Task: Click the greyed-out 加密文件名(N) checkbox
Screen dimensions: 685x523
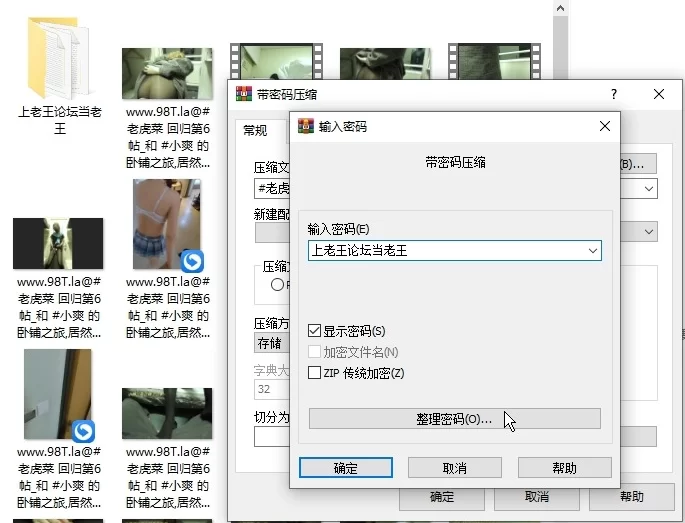Action: pyautogui.click(x=314, y=352)
